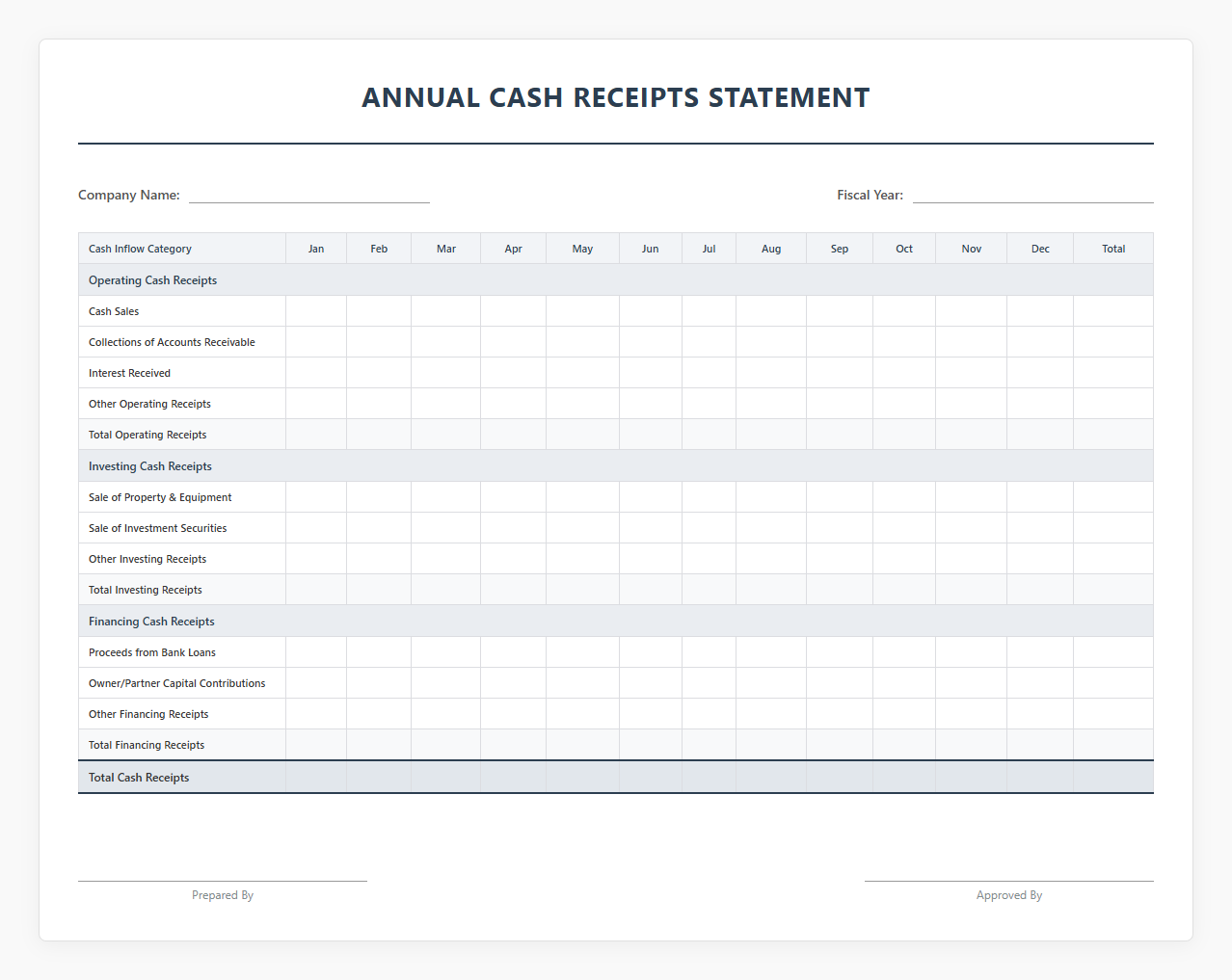Click Proceeds from Bank Loans label

[152, 652]
